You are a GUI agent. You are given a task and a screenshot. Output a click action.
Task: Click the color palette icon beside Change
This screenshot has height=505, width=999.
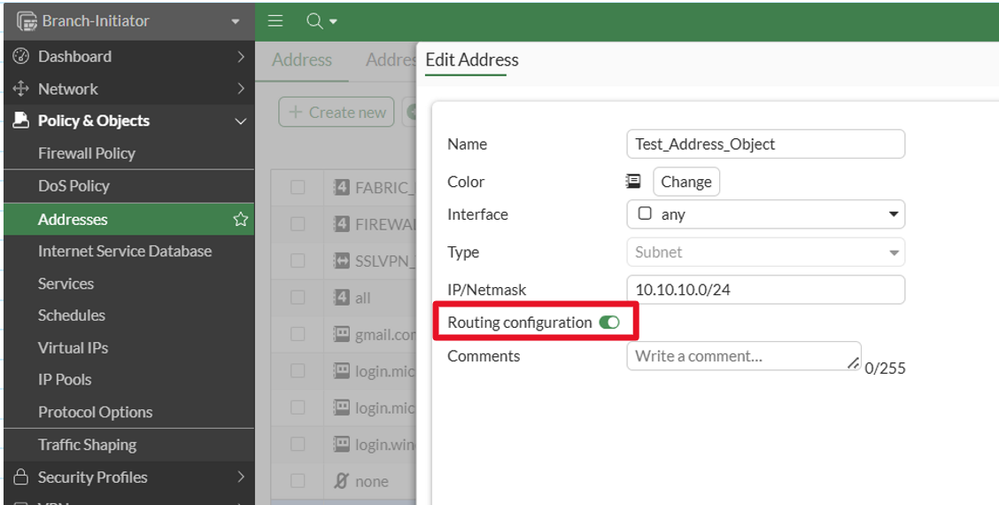(x=633, y=182)
